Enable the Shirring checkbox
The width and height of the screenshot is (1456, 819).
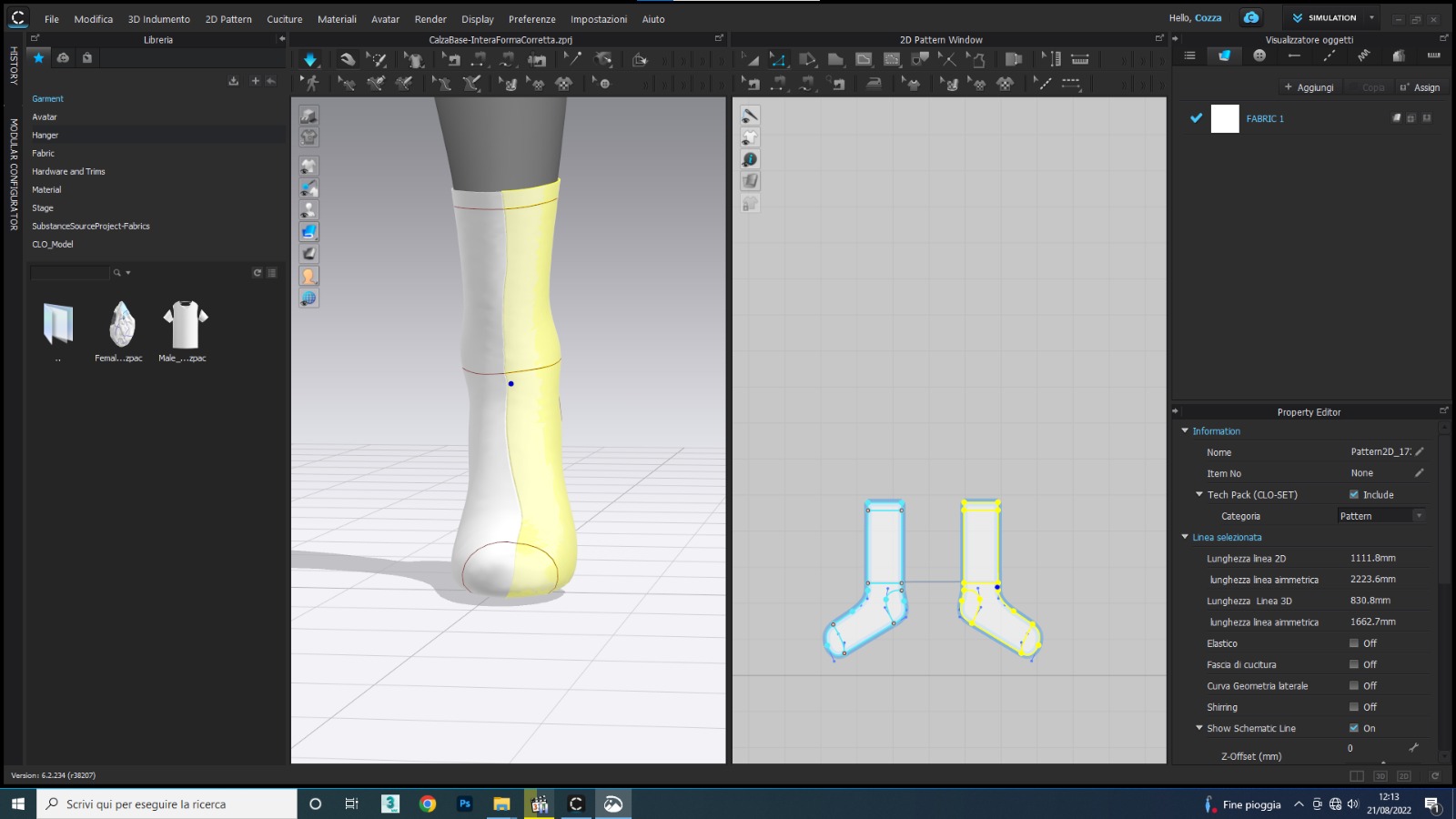coord(1354,707)
